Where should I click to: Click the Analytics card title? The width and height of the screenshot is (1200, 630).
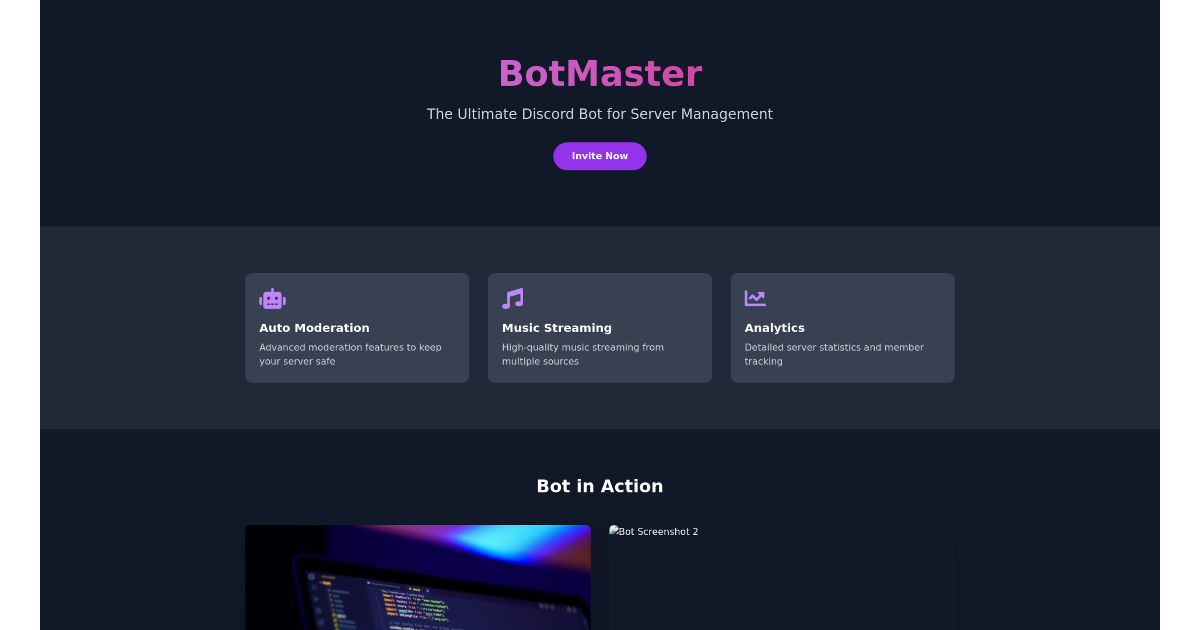[x=775, y=328]
